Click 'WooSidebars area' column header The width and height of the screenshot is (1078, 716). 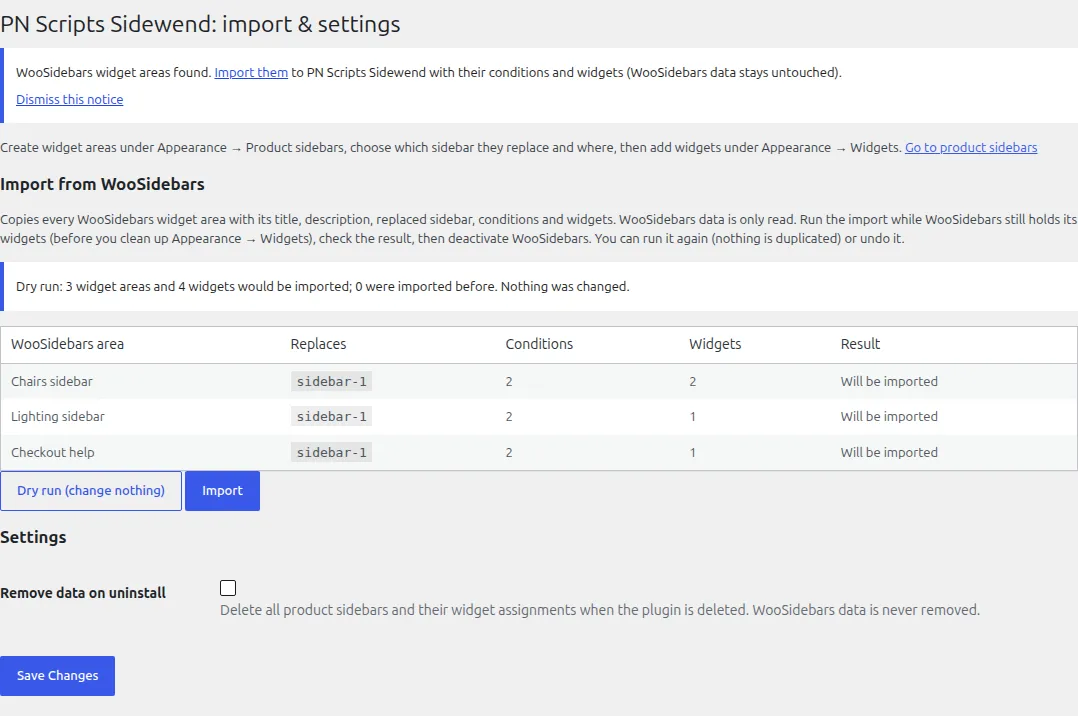[67, 344]
